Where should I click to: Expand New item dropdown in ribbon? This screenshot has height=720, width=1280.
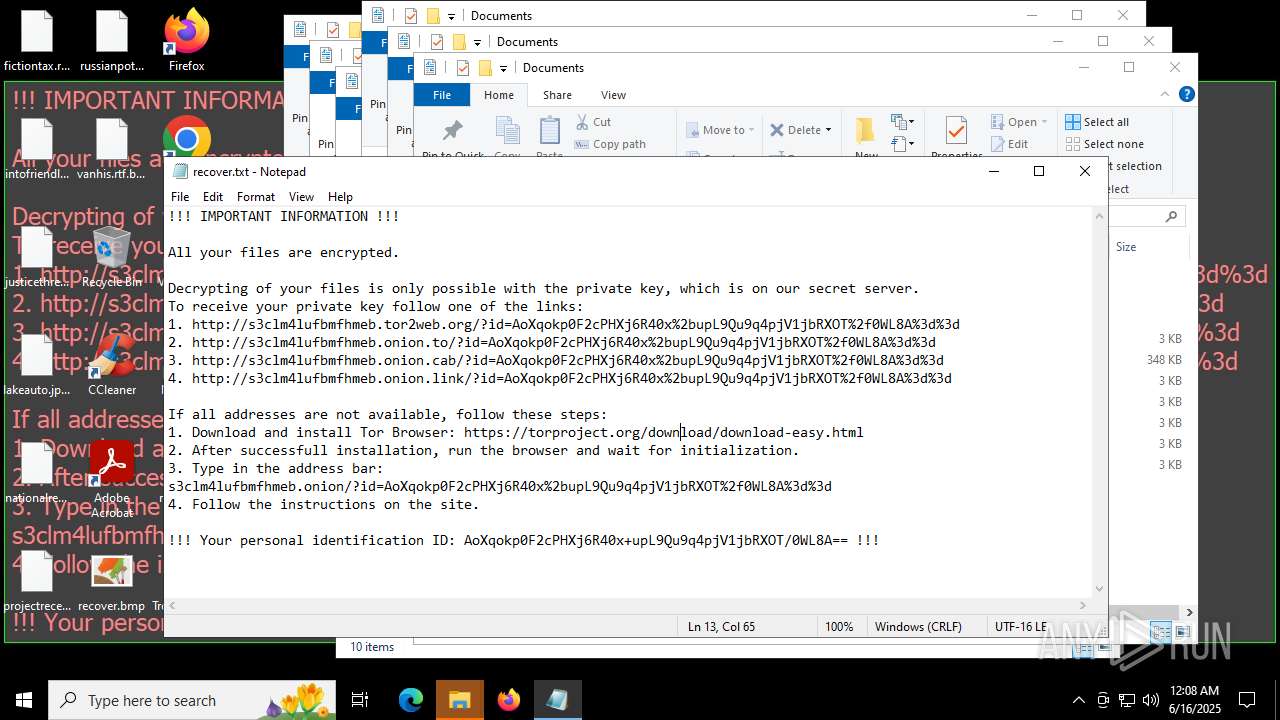click(902, 122)
